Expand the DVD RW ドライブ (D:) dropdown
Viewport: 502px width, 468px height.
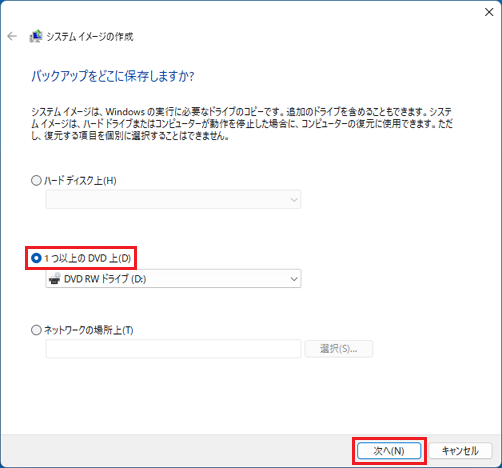pyautogui.click(x=173, y=279)
